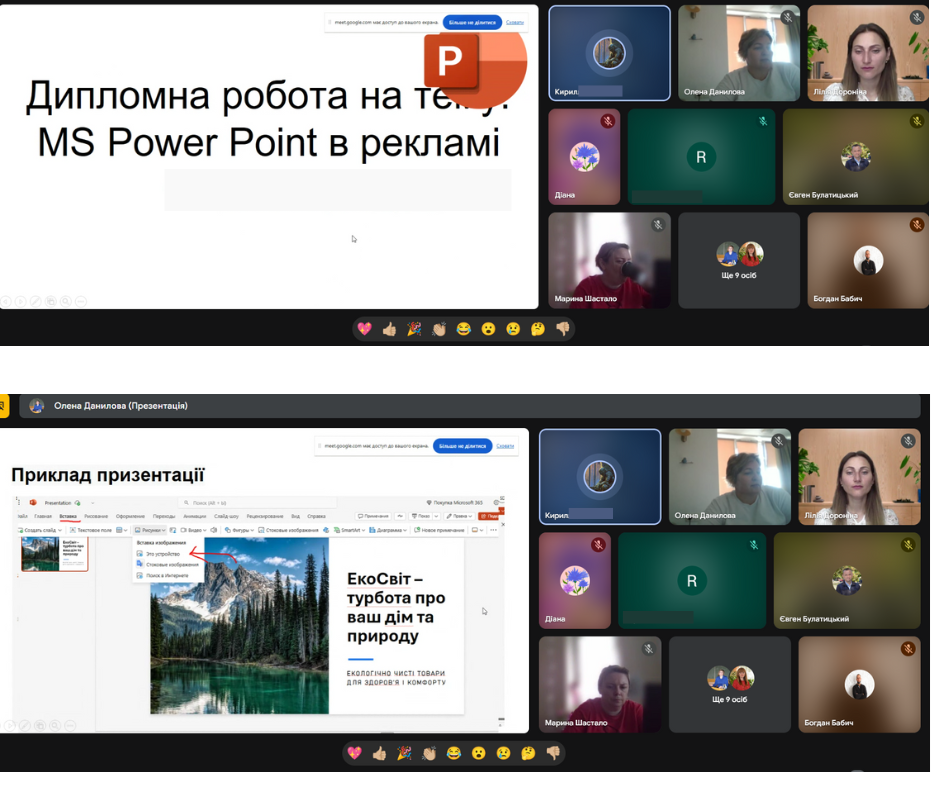
Task: Send surprised face reaction in top screenshot
Action: [x=489, y=329]
